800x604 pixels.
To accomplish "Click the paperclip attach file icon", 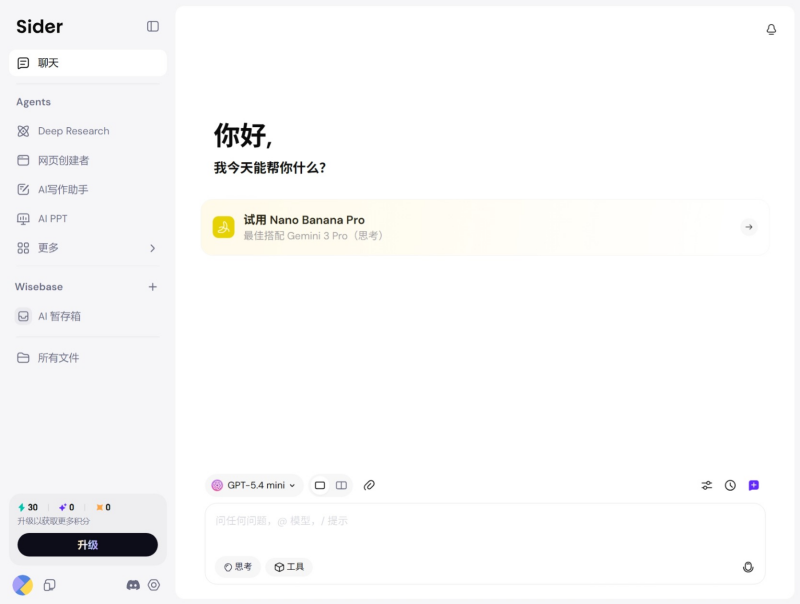I will click(x=369, y=485).
